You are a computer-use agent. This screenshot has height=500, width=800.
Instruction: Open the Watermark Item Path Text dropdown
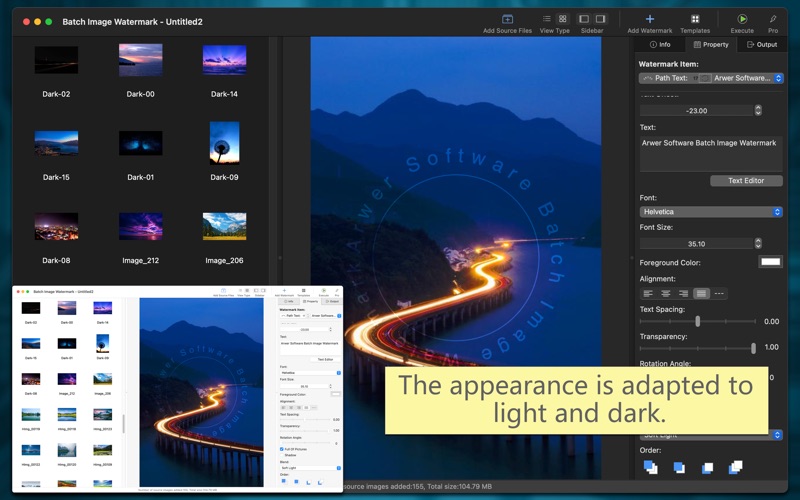(x=711, y=78)
